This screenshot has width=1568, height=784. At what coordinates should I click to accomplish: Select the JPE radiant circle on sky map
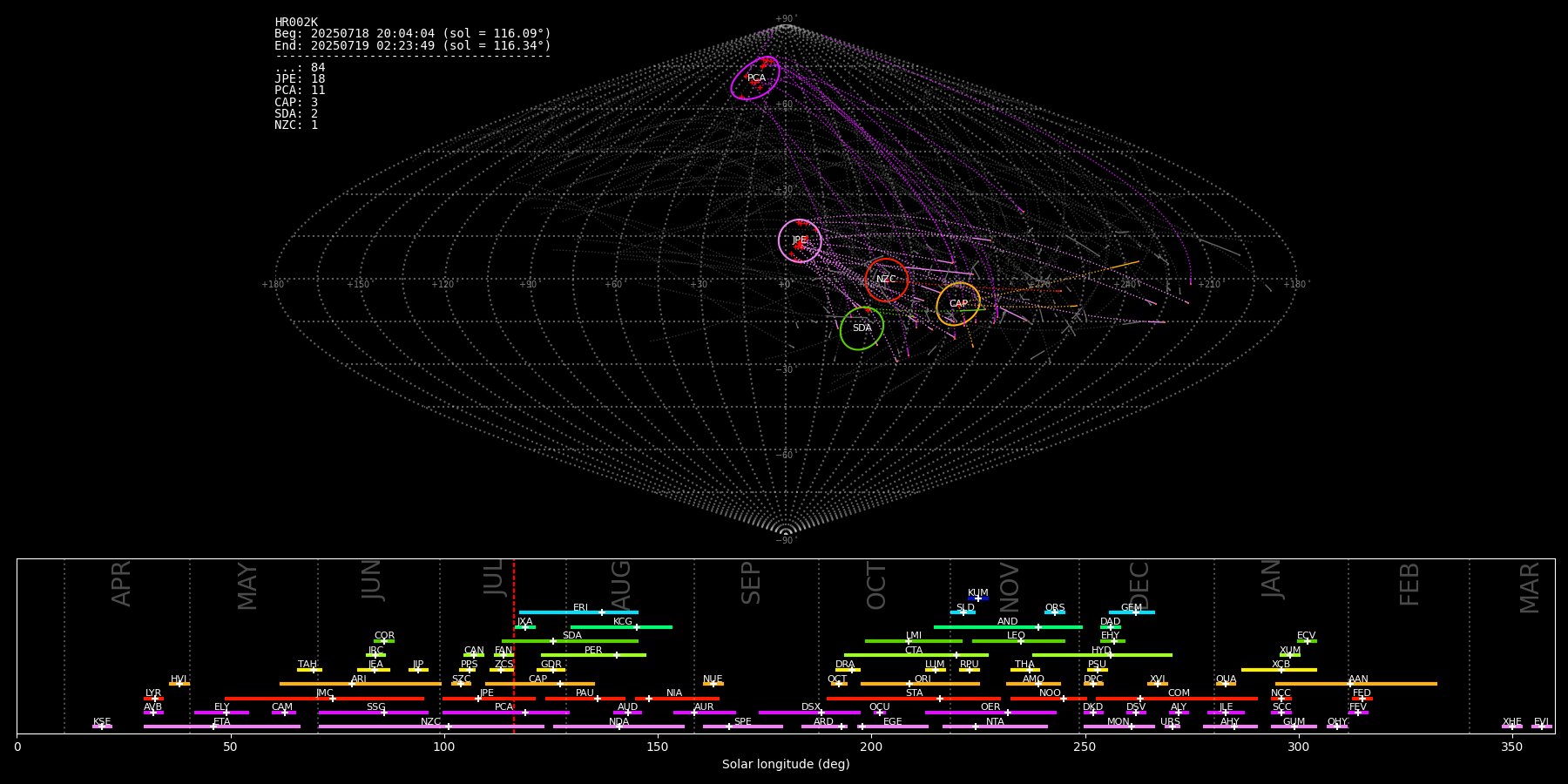[x=800, y=240]
